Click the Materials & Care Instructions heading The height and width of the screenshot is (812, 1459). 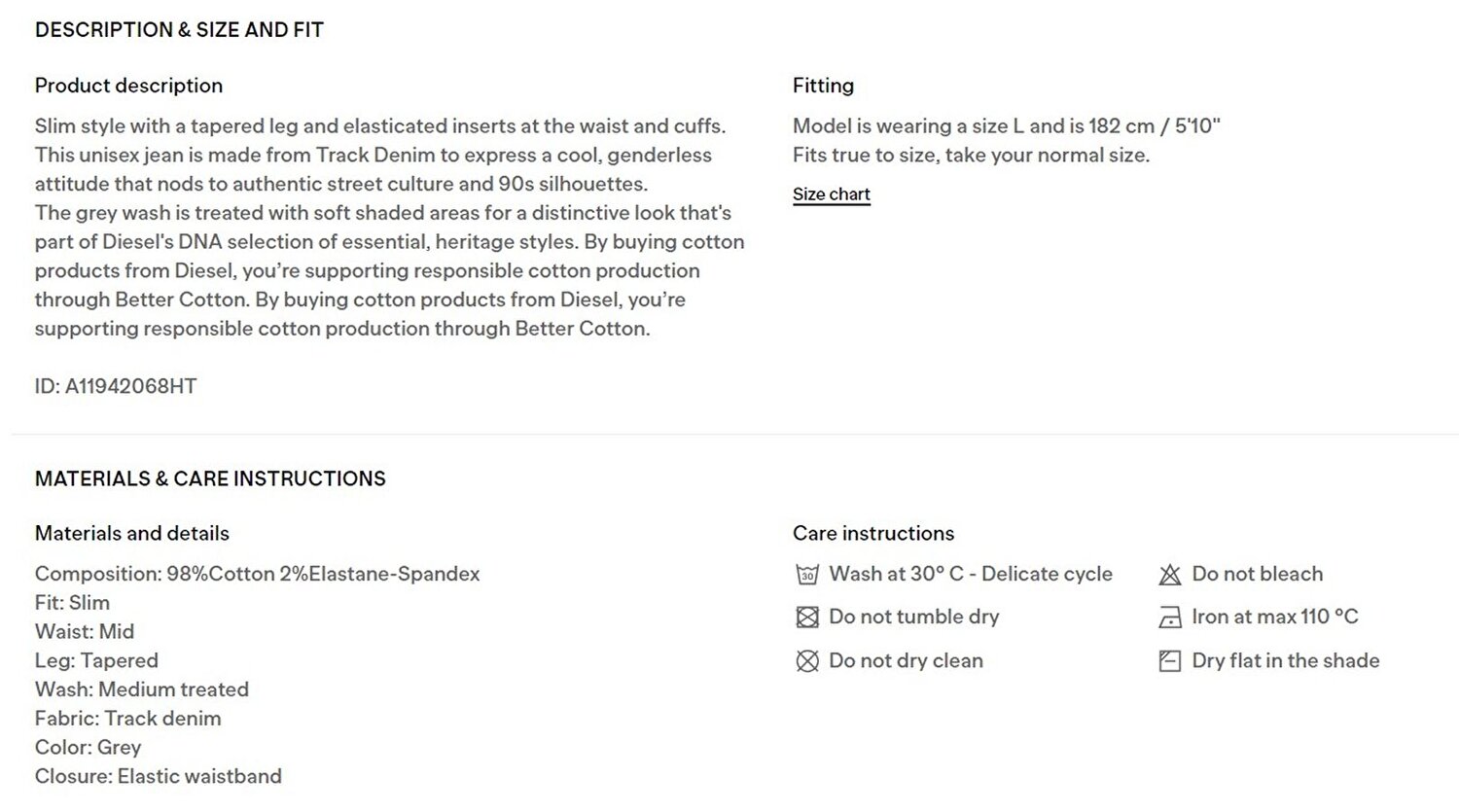click(x=210, y=478)
